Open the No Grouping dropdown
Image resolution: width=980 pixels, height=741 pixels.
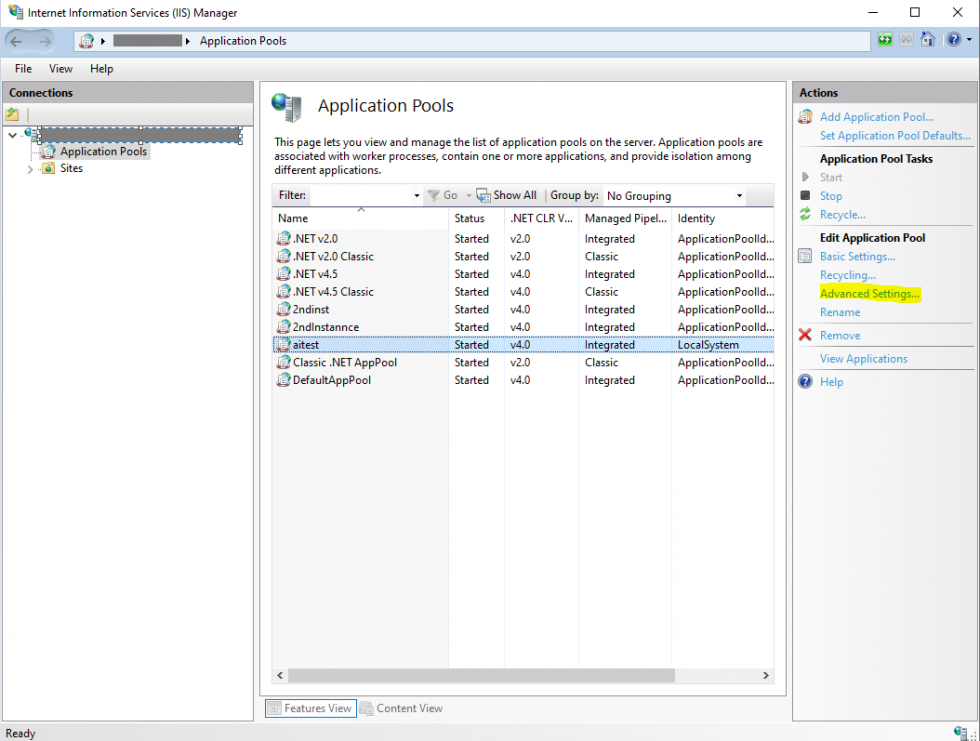point(739,194)
